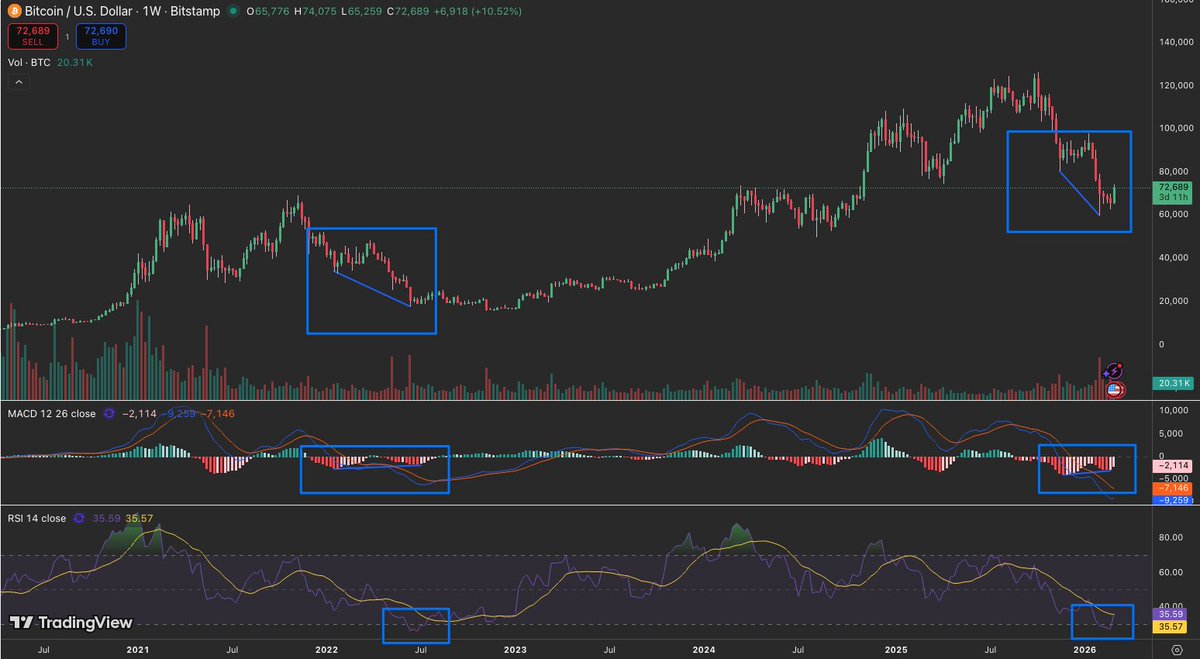Click the US flag economic event icon

pos(1115,390)
